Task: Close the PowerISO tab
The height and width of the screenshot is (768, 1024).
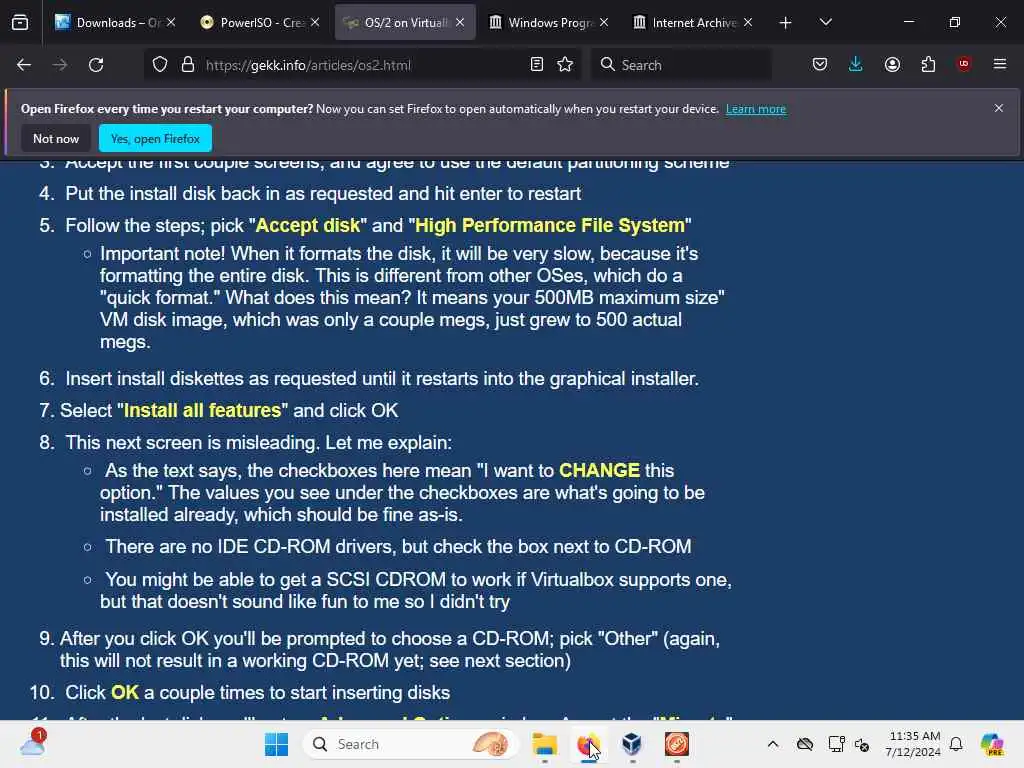Action: [x=315, y=22]
